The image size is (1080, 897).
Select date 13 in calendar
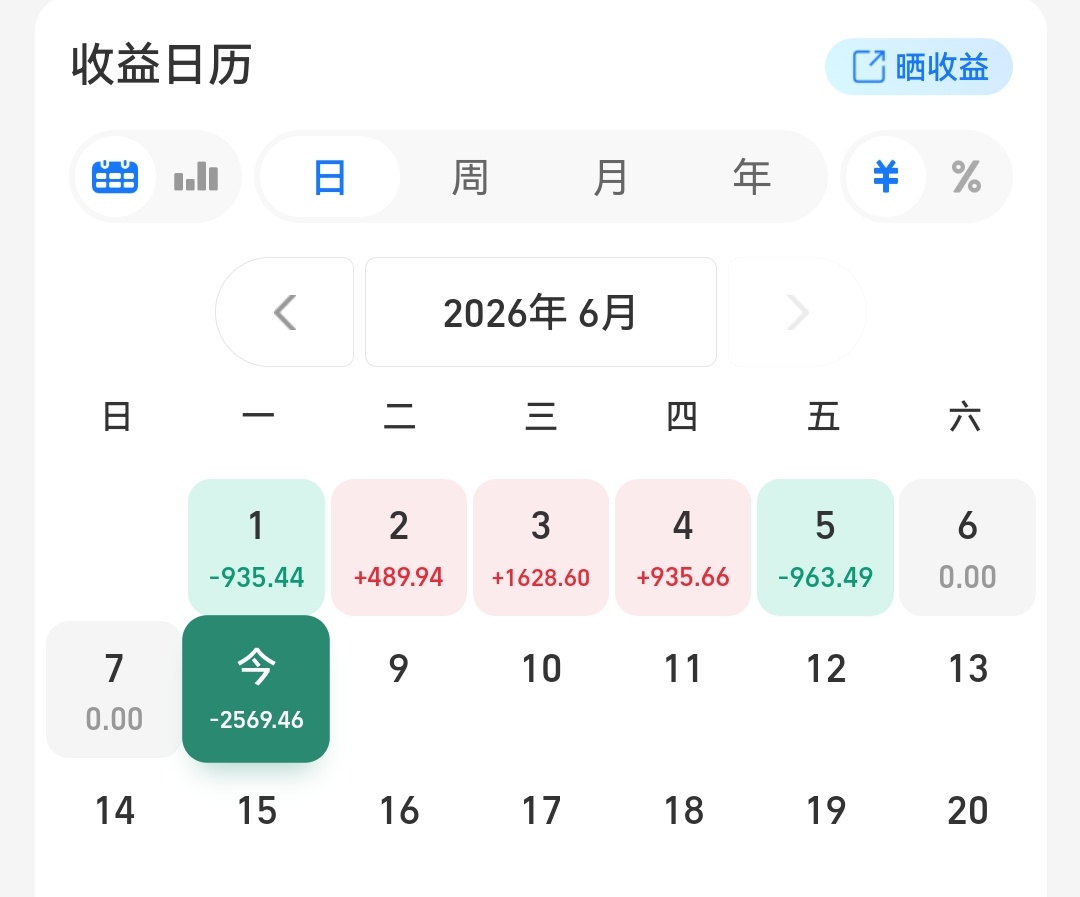(x=968, y=669)
